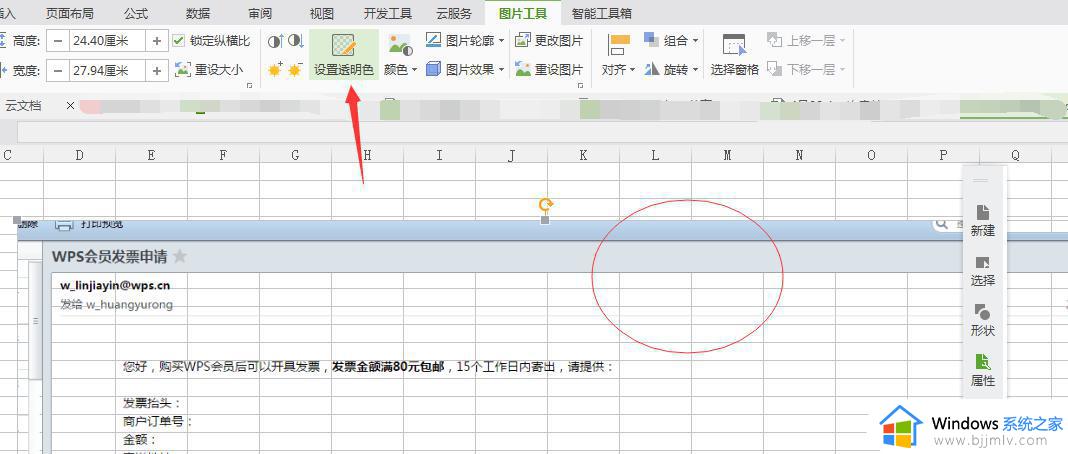Click the 更改图片 (change picture) button
The height and width of the screenshot is (454, 1068).
coord(550,41)
